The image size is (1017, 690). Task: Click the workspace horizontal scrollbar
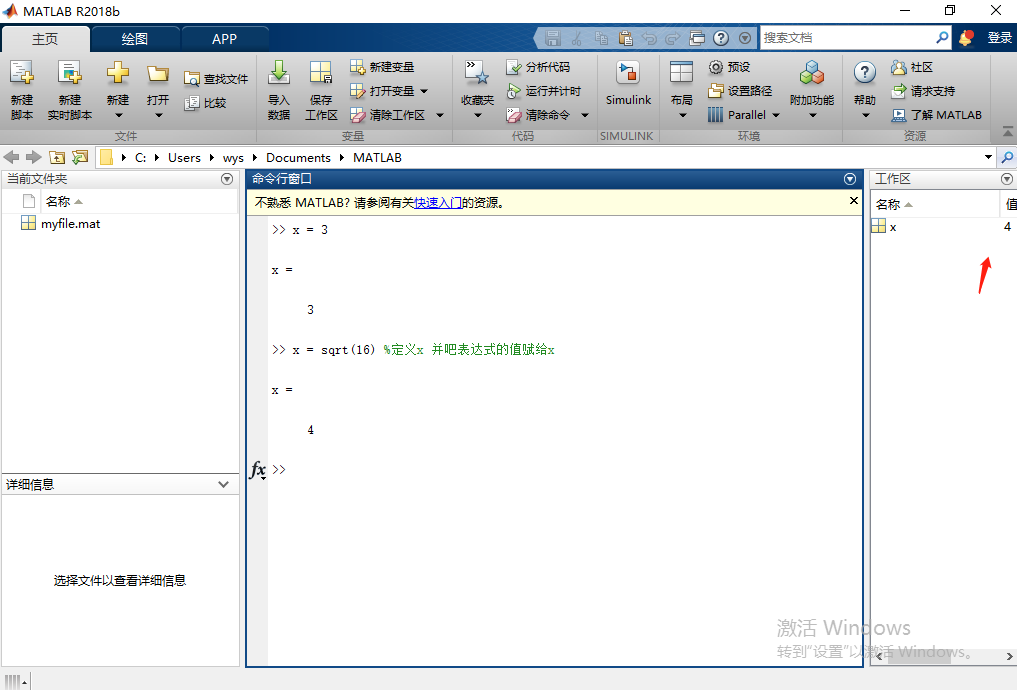coord(919,656)
